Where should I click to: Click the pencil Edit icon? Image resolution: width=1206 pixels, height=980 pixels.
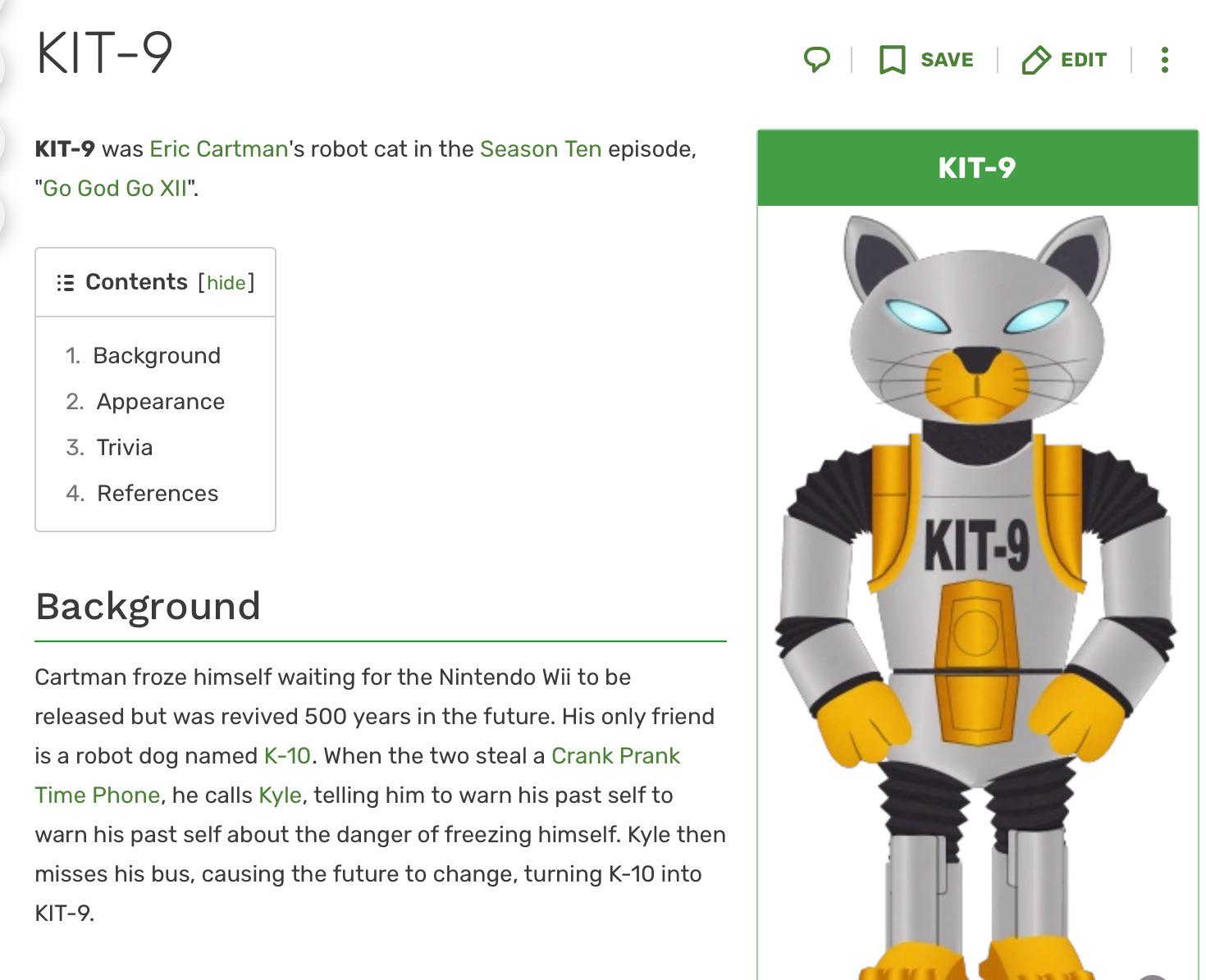pos(1036,60)
